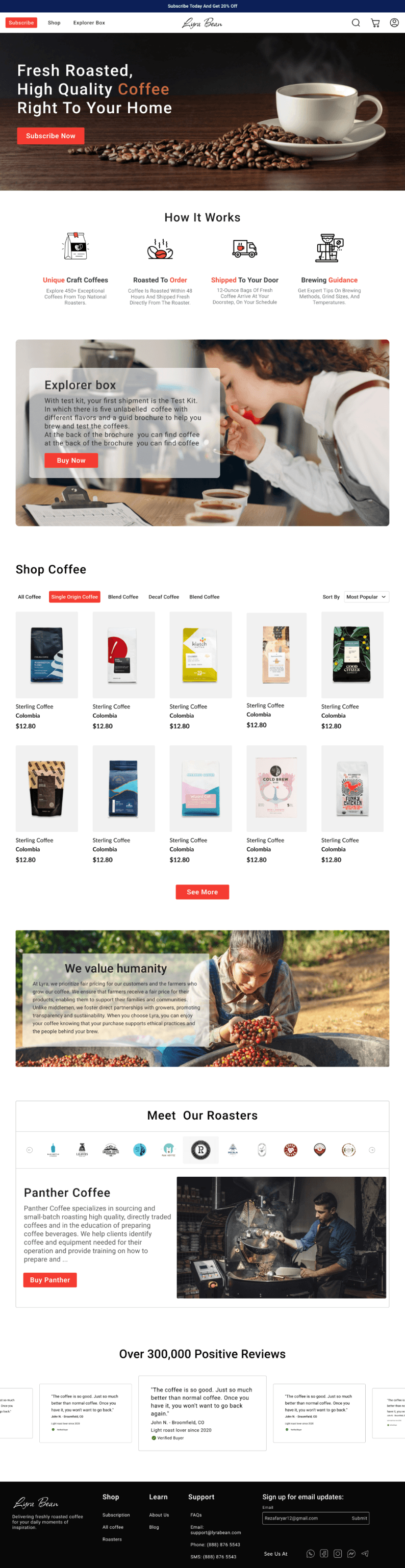405x1568 pixels.
Task: Open the Messenger icon in footer
Action: [351, 1553]
